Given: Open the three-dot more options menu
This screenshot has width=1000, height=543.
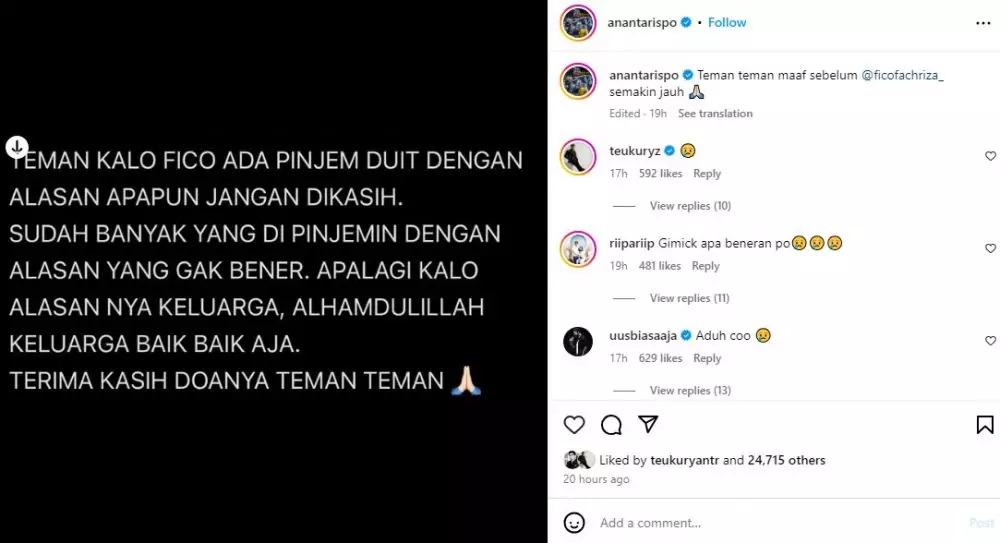Looking at the screenshot, I should pos(983,23).
